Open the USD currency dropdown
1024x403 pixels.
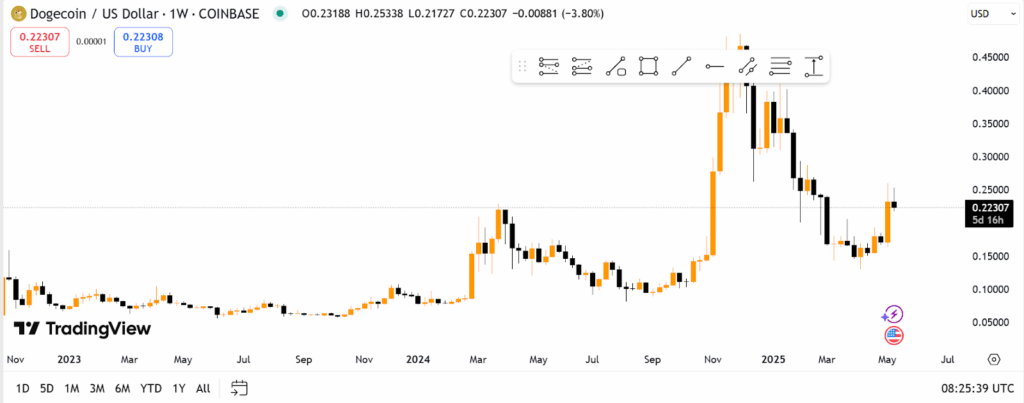click(x=987, y=14)
